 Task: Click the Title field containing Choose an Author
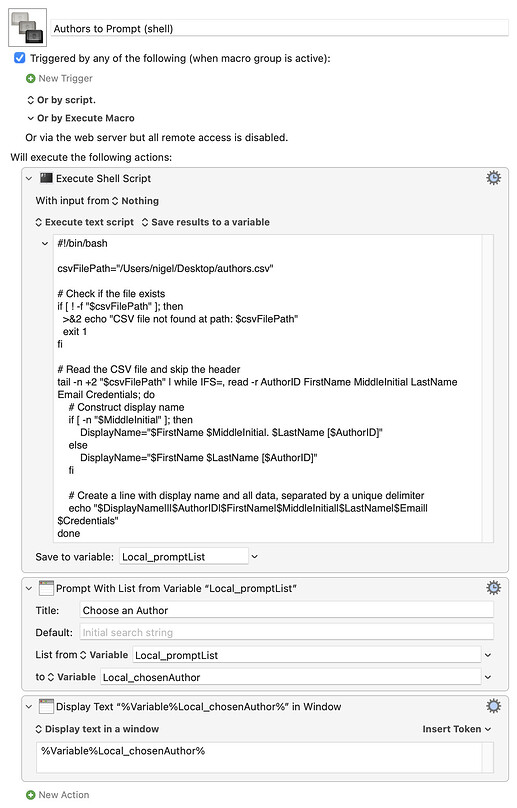click(286, 610)
